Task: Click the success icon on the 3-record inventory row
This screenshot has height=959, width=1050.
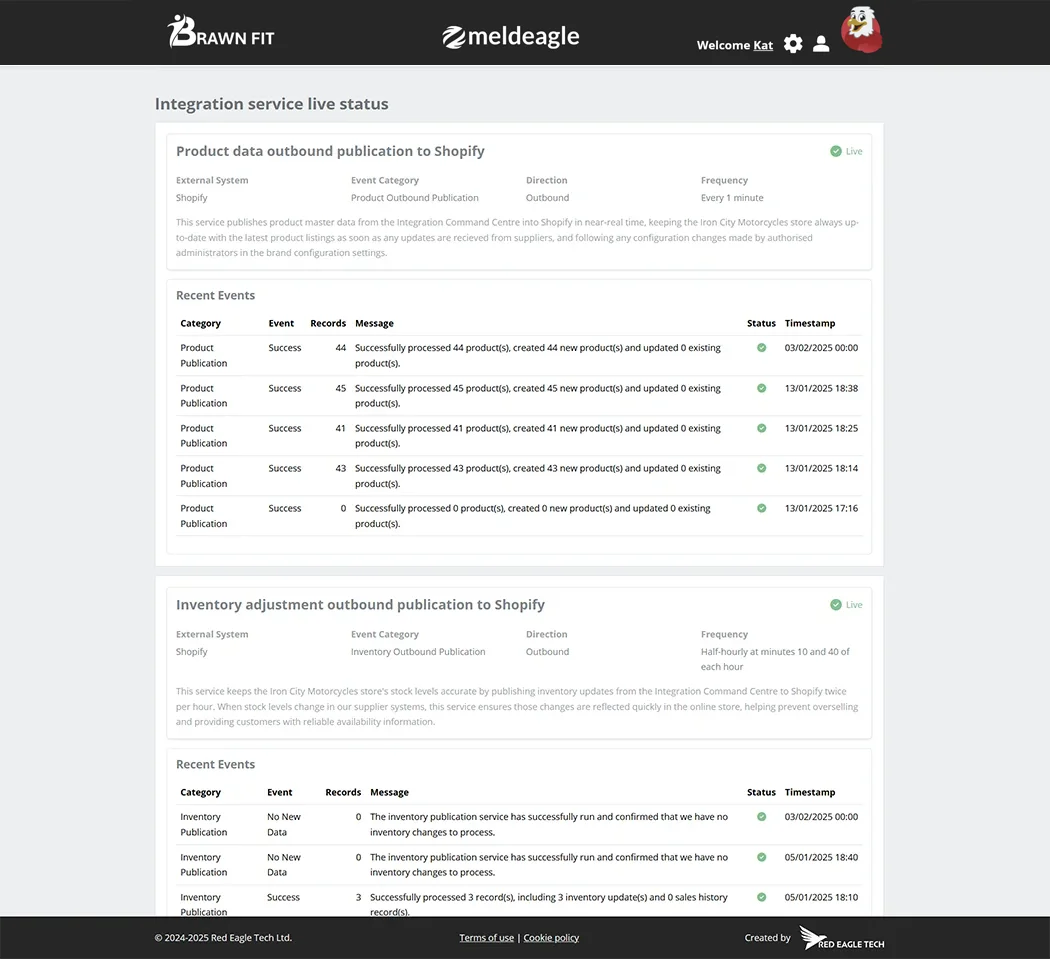Action: [x=760, y=897]
